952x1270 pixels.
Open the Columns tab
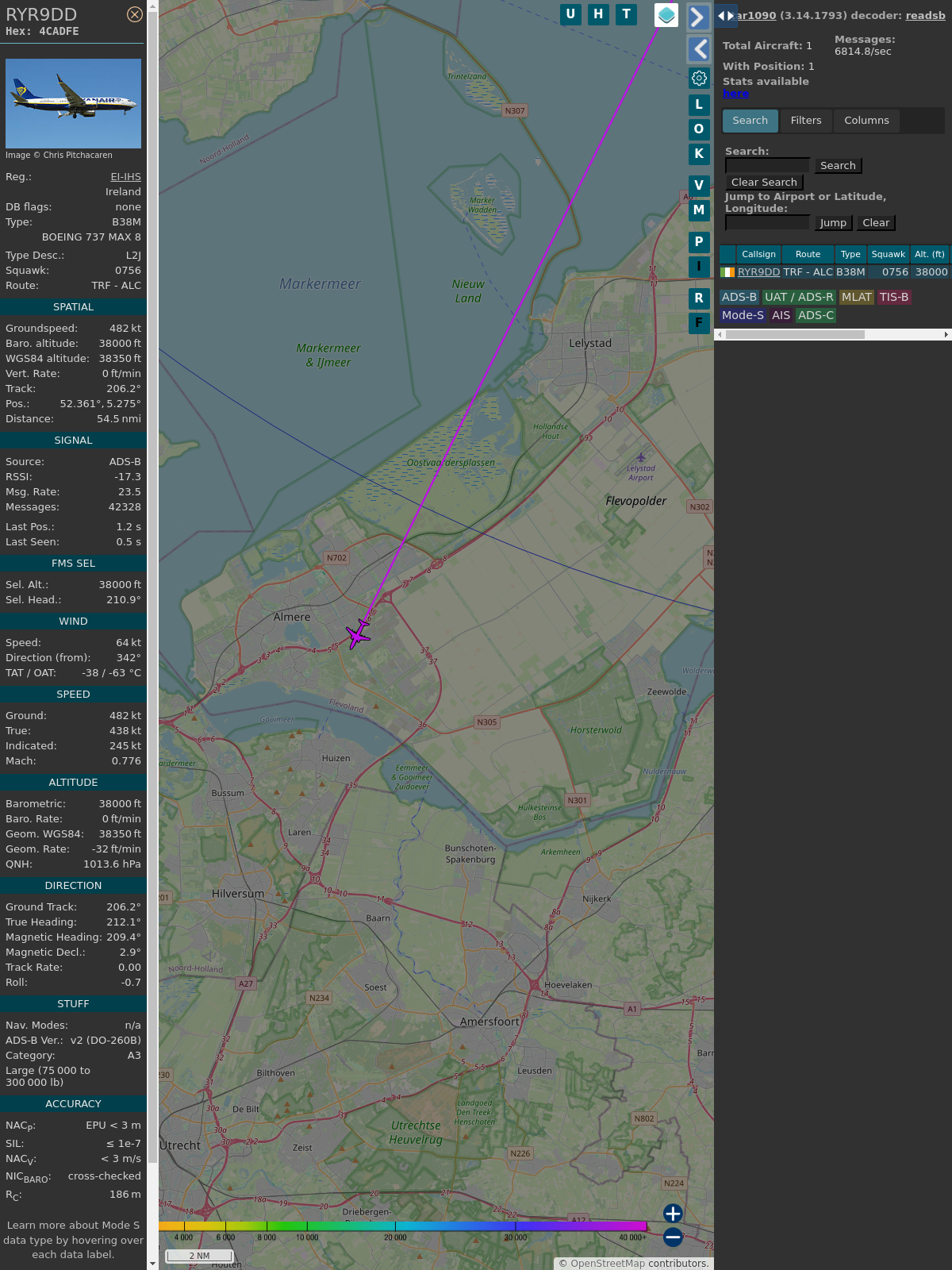[x=866, y=121]
